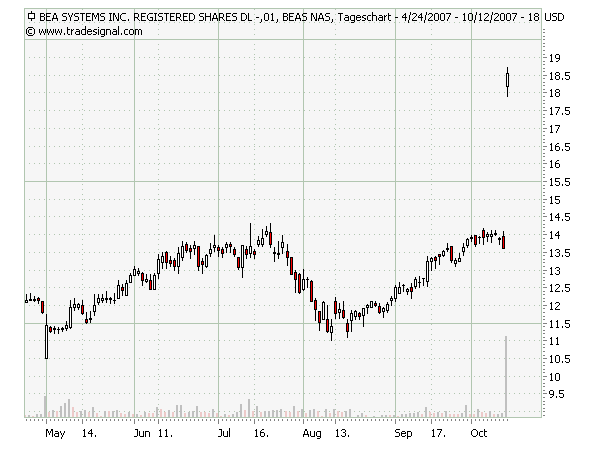This screenshot has height=450, width=600.
Task: Click the 12 price axis label
Action: click(554, 306)
